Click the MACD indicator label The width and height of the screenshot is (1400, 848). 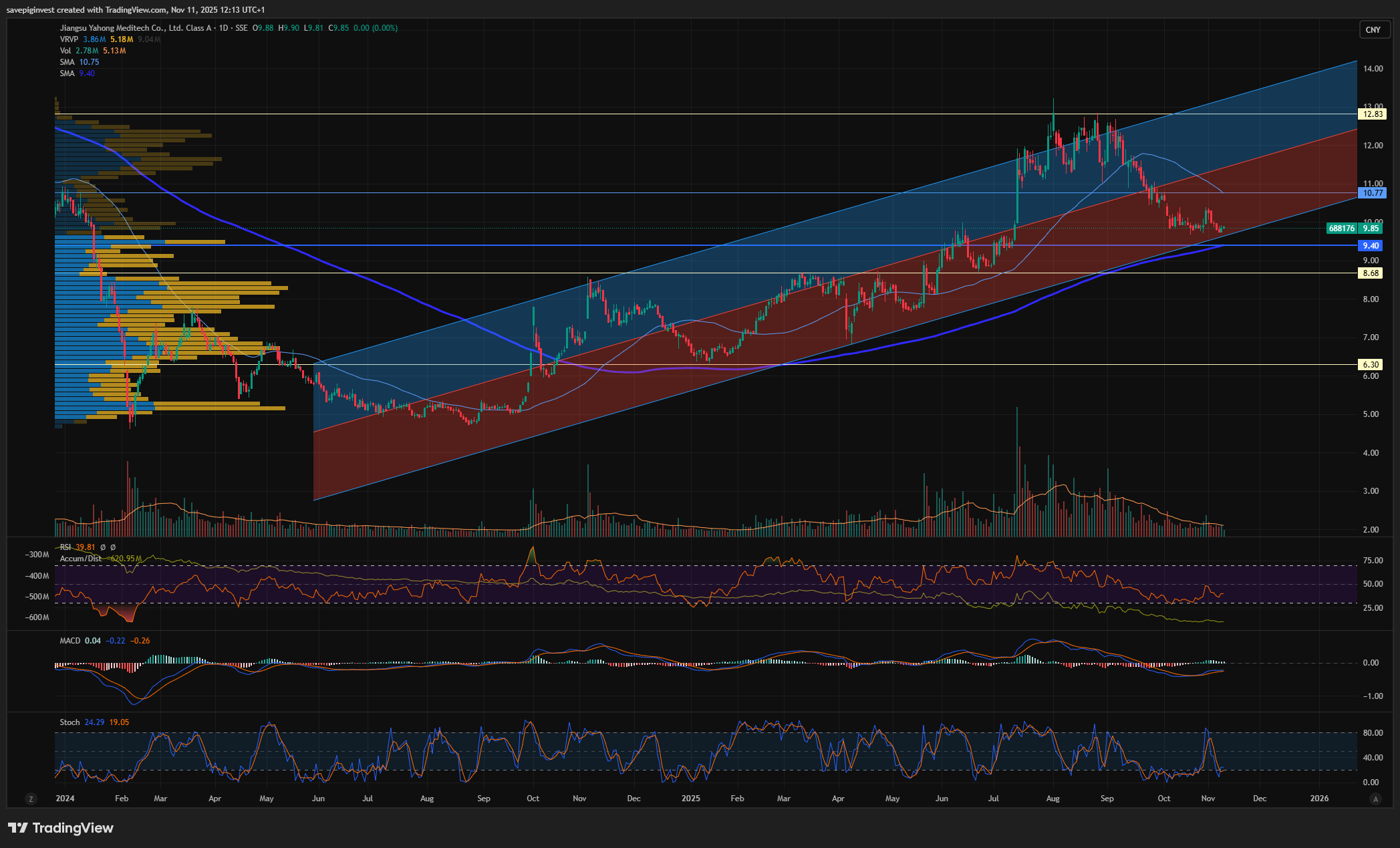click(70, 641)
